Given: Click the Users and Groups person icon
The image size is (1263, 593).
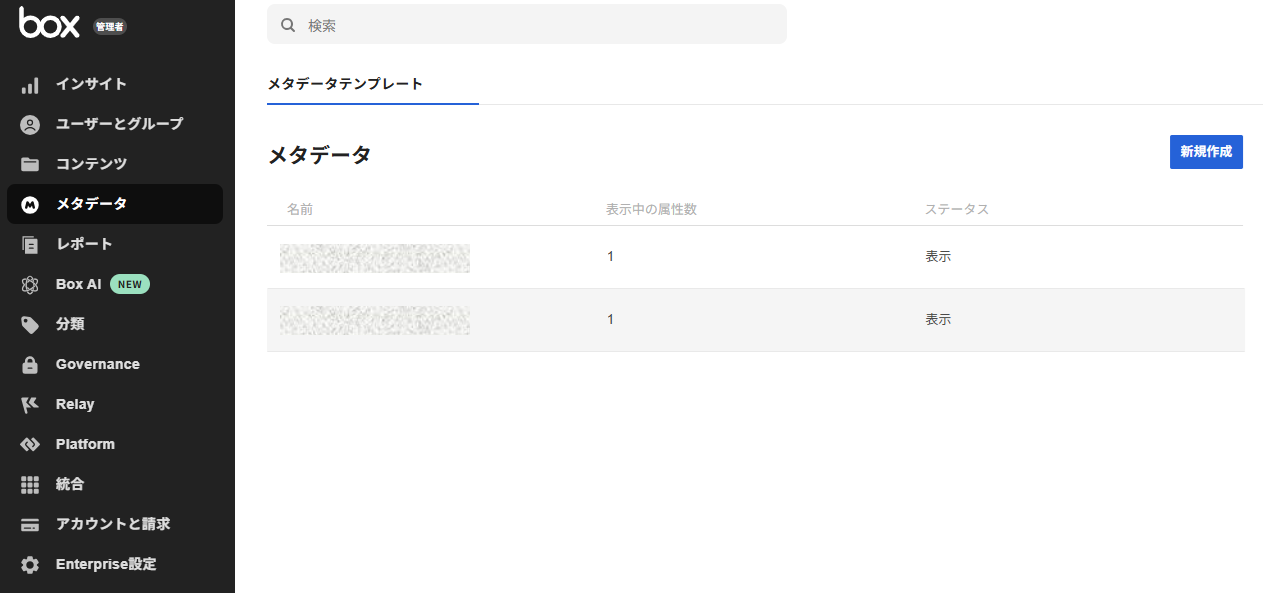Looking at the screenshot, I should [x=30, y=125].
